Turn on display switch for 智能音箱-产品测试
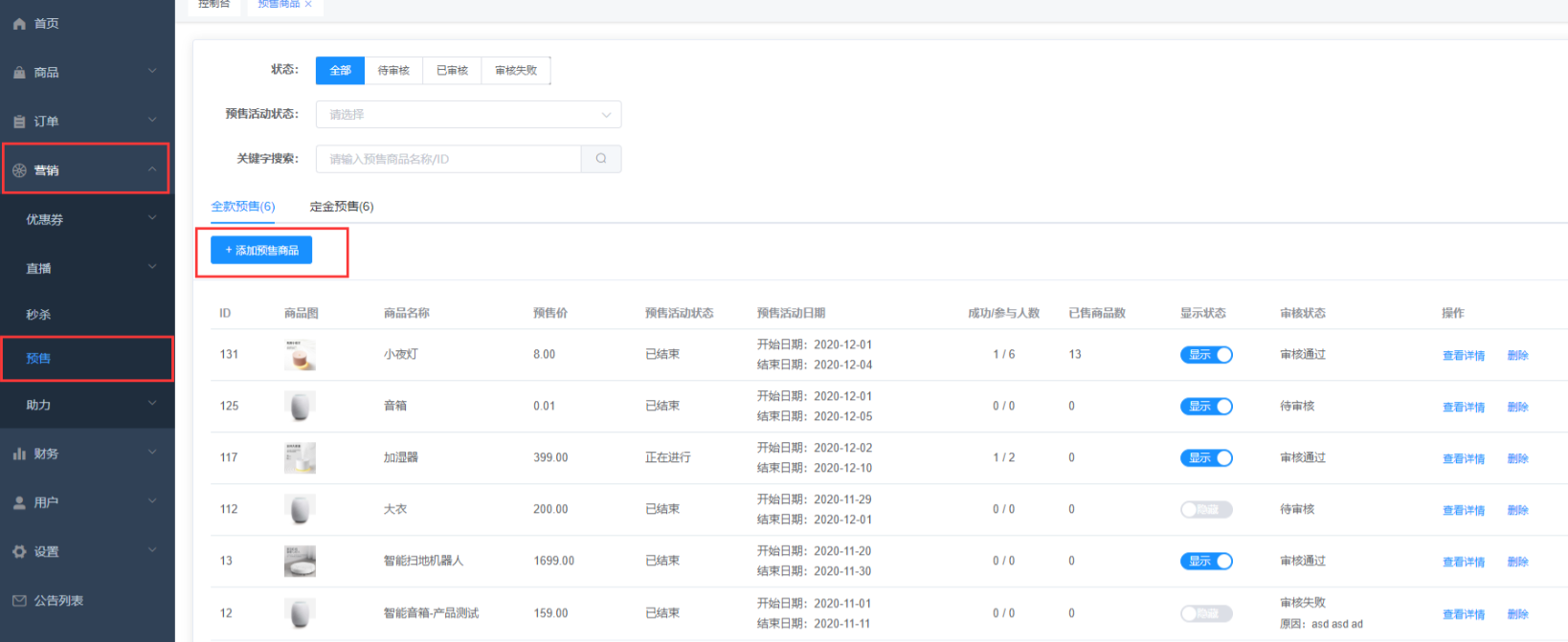Viewport: 1568px width, 642px height. (x=1205, y=613)
